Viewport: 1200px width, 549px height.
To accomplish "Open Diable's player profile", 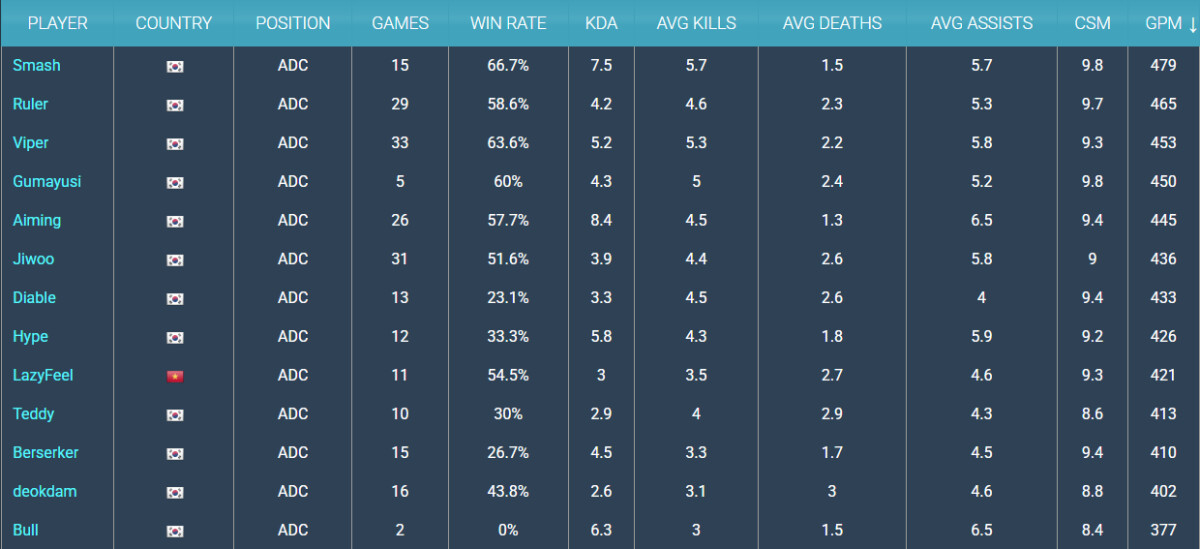I will coord(34,298).
